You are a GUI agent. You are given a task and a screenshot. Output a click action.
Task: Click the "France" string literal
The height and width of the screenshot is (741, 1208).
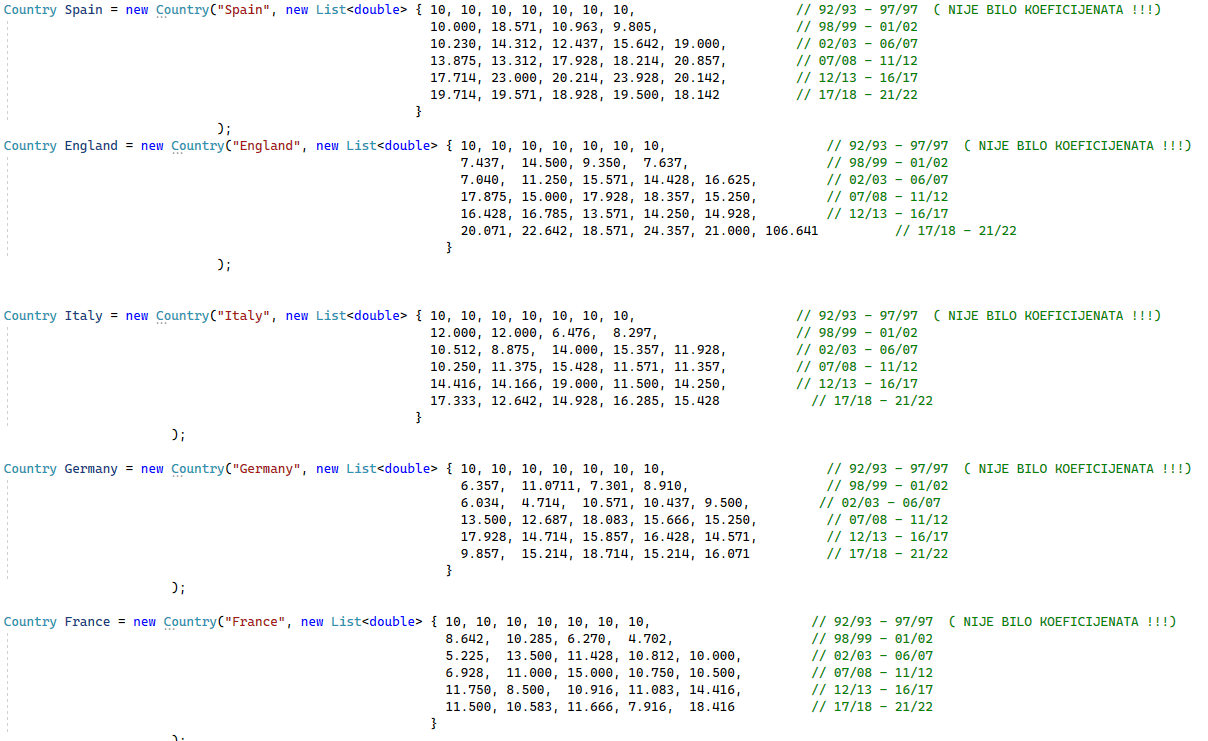pyautogui.click(x=255, y=622)
